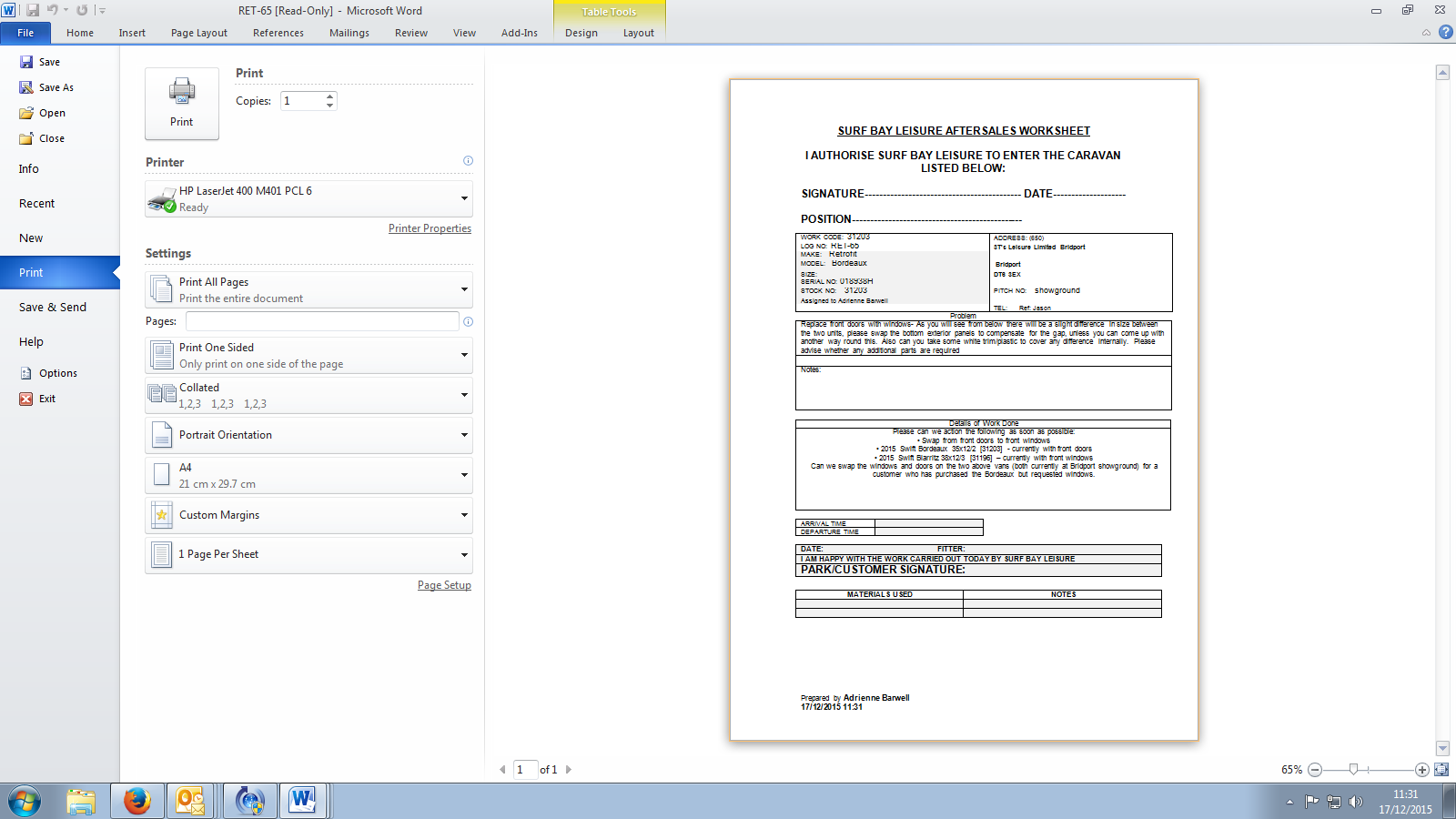
Task: Click the Pages range input field
Action: (322, 321)
